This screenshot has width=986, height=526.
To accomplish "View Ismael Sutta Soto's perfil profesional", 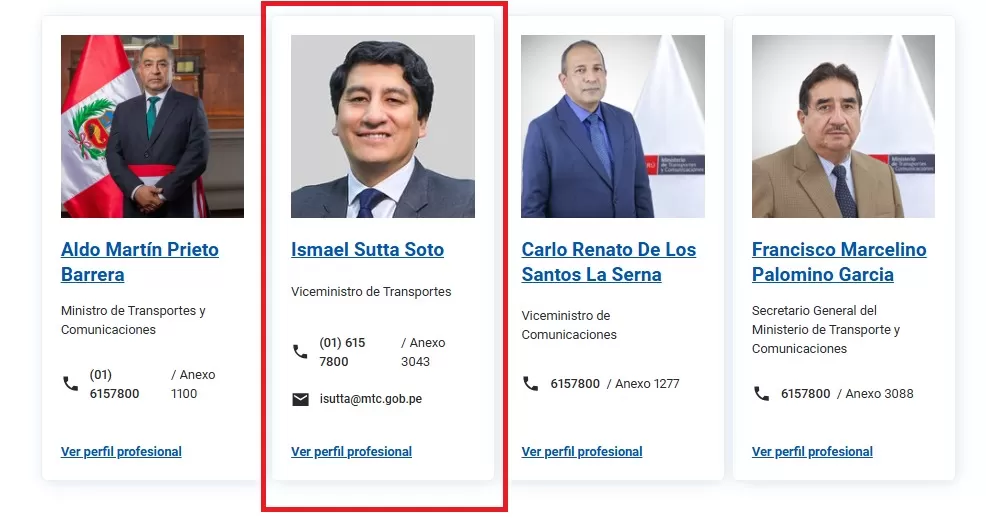I will click(352, 451).
